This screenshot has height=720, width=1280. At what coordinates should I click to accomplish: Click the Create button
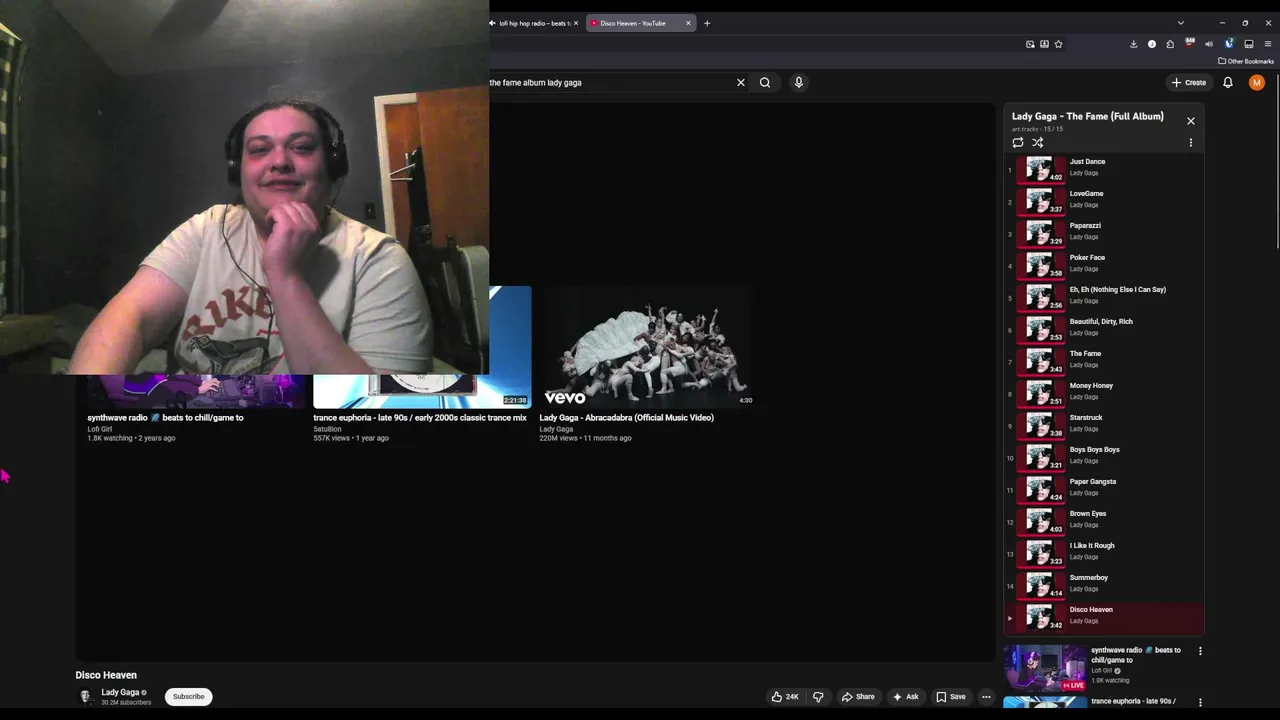tap(1189, 83)
